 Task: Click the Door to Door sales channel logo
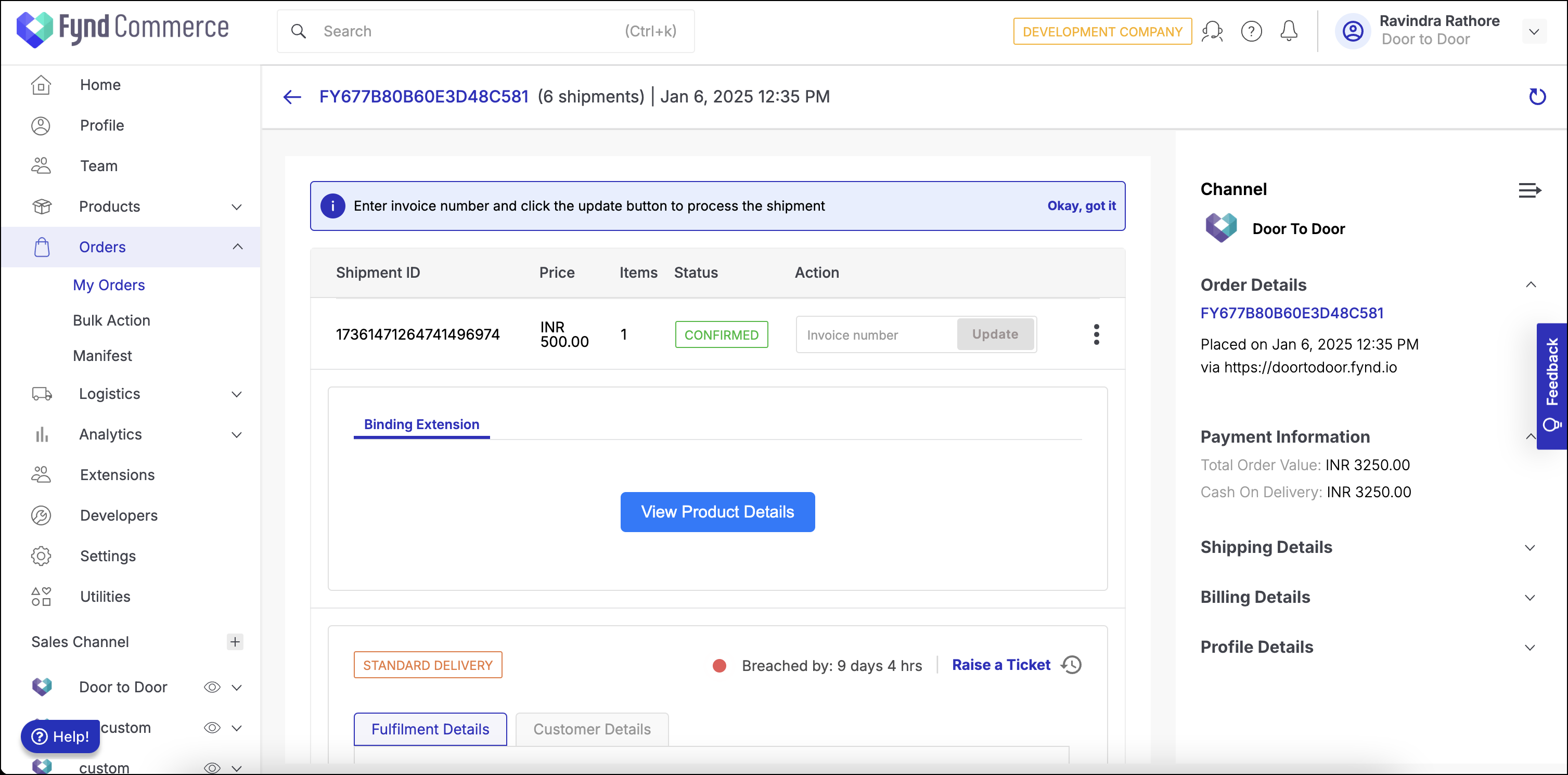42,687
